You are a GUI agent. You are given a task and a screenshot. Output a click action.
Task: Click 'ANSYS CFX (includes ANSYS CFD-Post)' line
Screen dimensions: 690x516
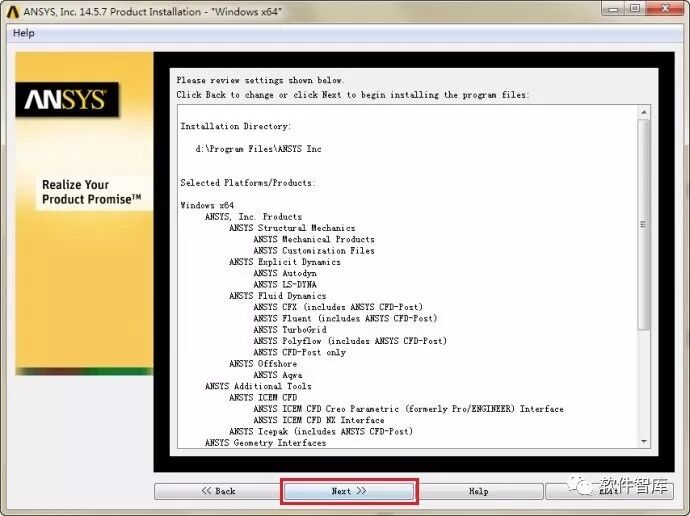click(338, 307)
